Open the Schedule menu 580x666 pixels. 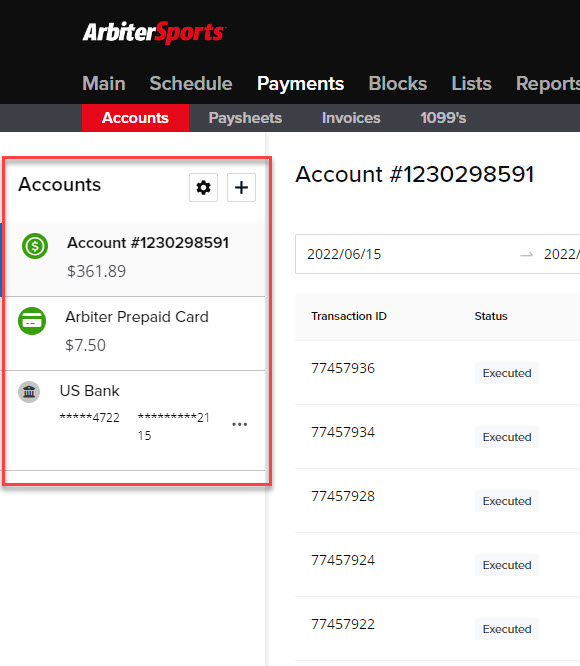191,83
